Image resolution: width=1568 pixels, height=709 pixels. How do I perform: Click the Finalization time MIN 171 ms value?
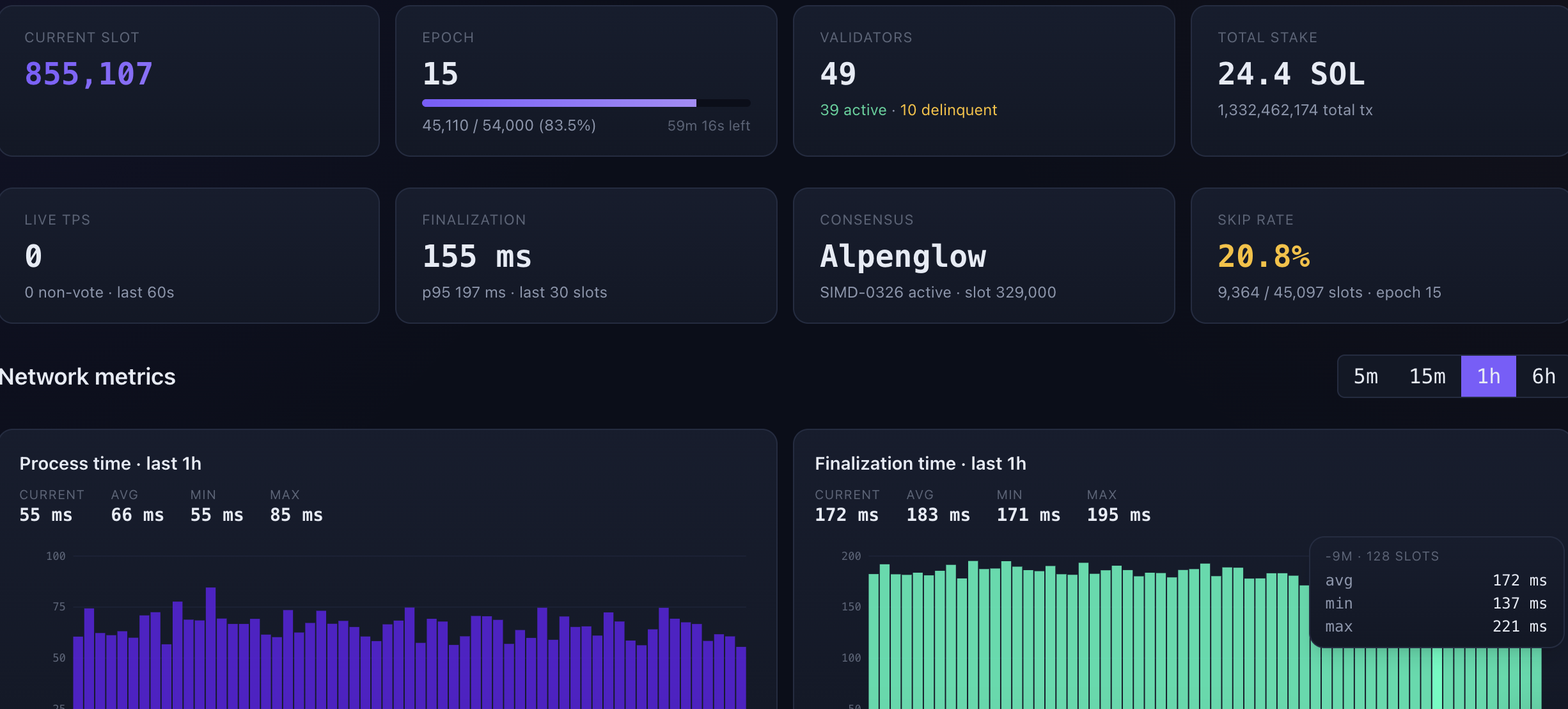click(1028, 515)
